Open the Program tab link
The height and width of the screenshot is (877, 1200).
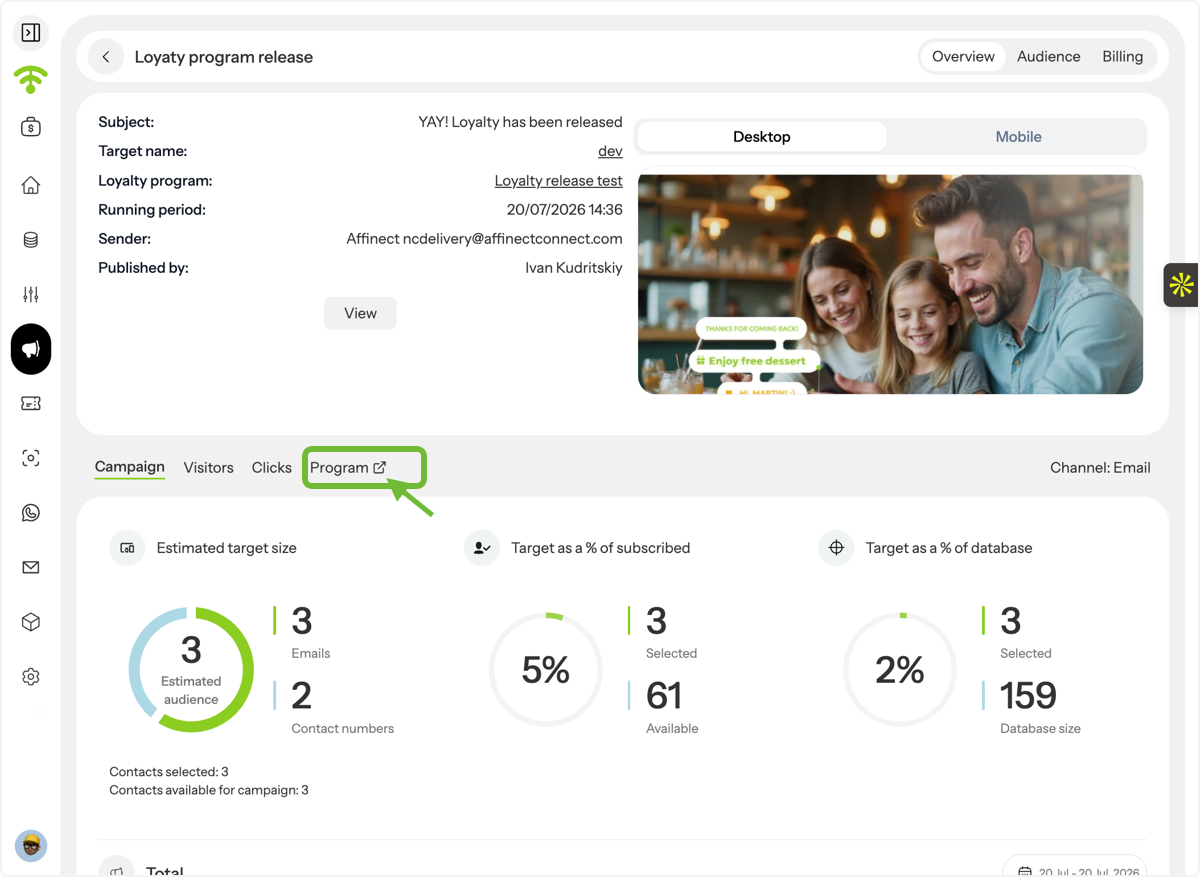[x=348, y=467]
